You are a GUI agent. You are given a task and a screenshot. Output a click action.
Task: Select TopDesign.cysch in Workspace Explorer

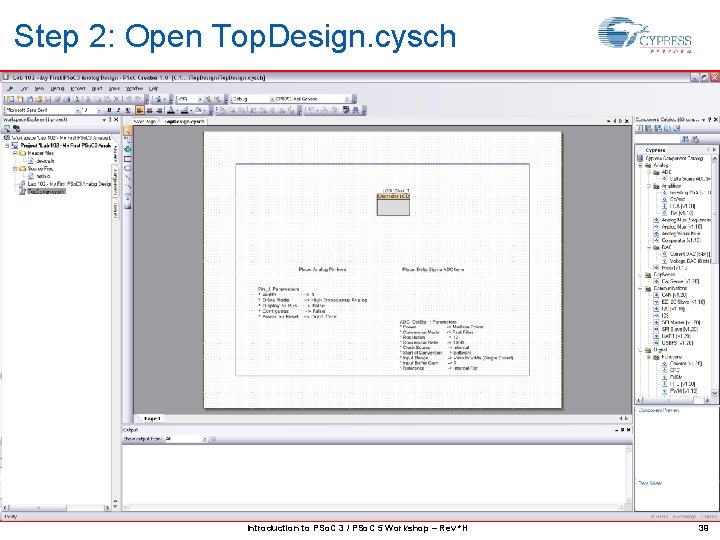[45, 191]
